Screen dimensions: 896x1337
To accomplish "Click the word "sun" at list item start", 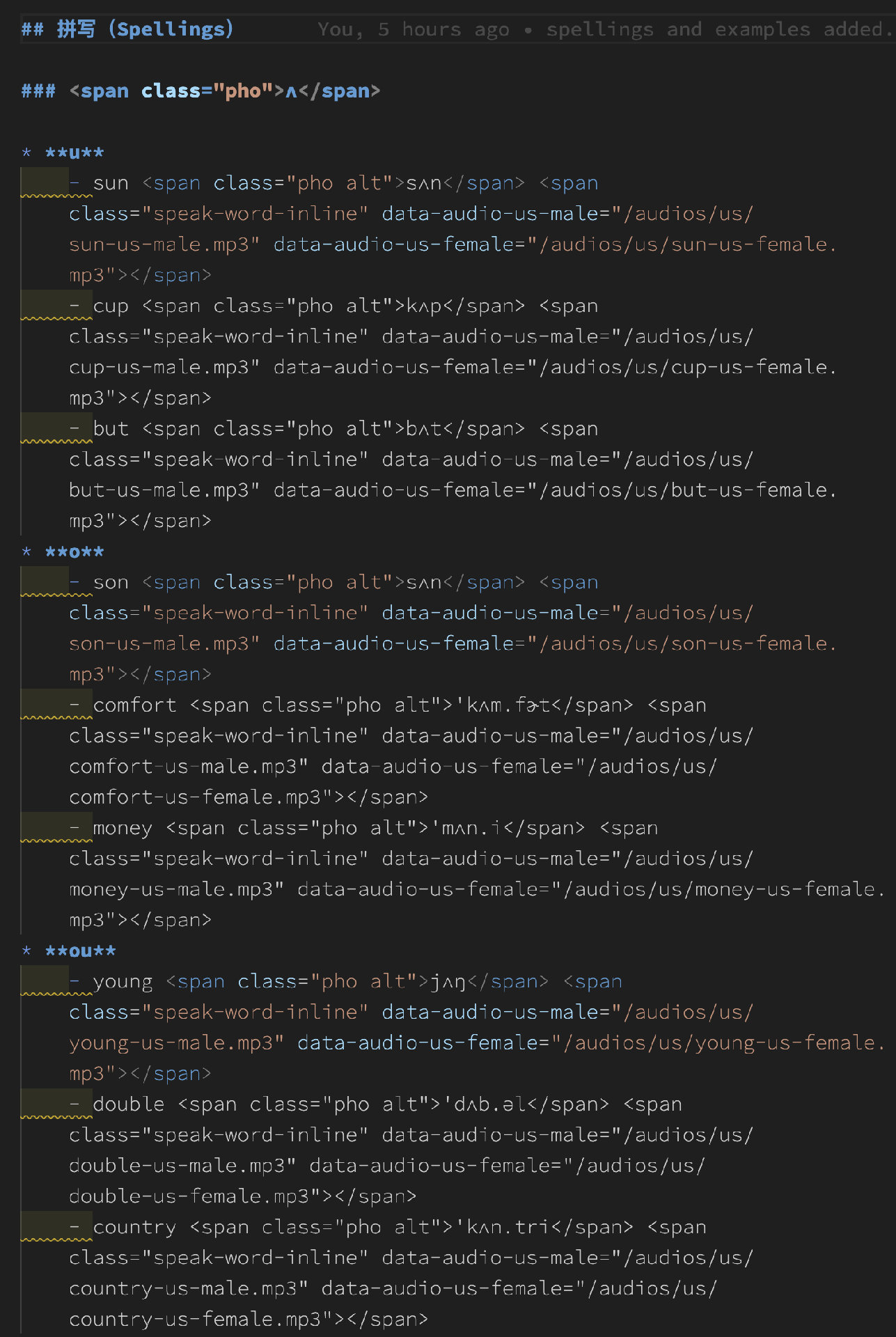I will [x=111, y=184].
